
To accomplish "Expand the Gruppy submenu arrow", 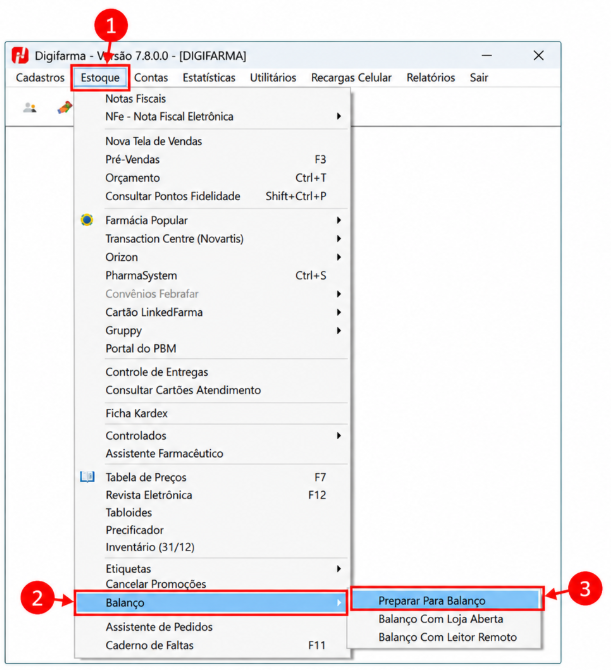I will click(x=339, y=330).
